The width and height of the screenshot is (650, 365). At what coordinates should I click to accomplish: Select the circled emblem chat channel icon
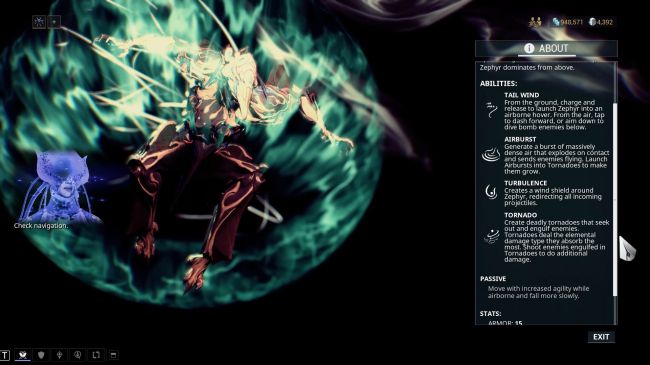[x=78, y=355]
